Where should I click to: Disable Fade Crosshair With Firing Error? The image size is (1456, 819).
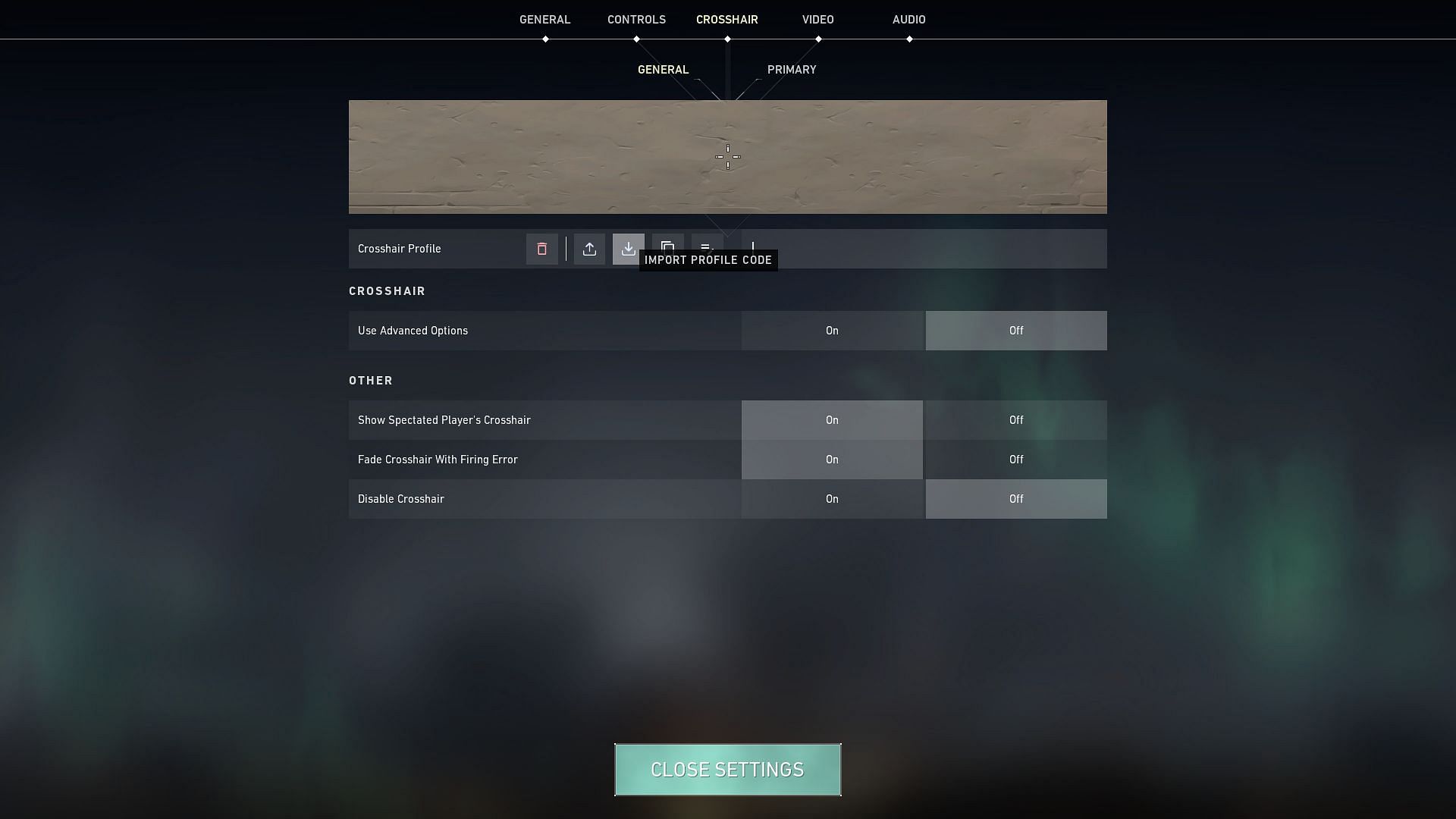1016,459
